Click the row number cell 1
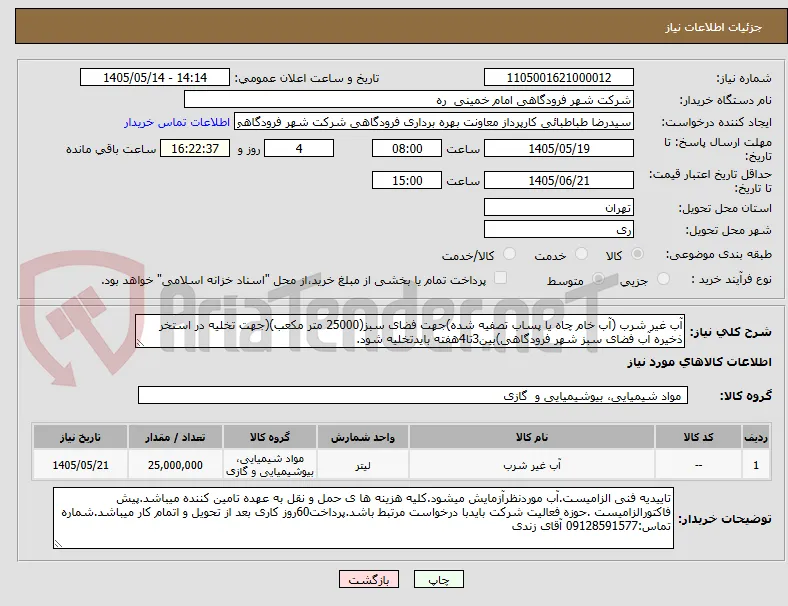 pos(756,465)
